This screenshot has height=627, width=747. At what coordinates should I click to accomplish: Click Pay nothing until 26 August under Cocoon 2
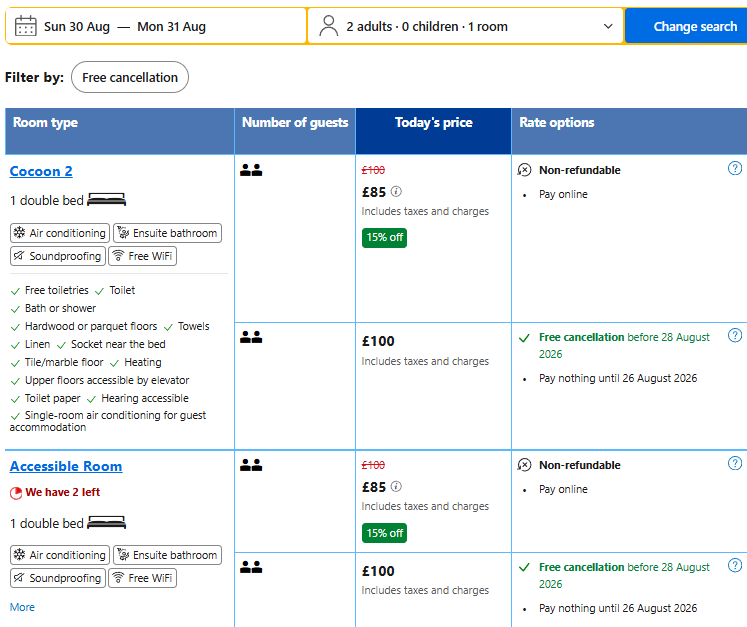(618, 378)
